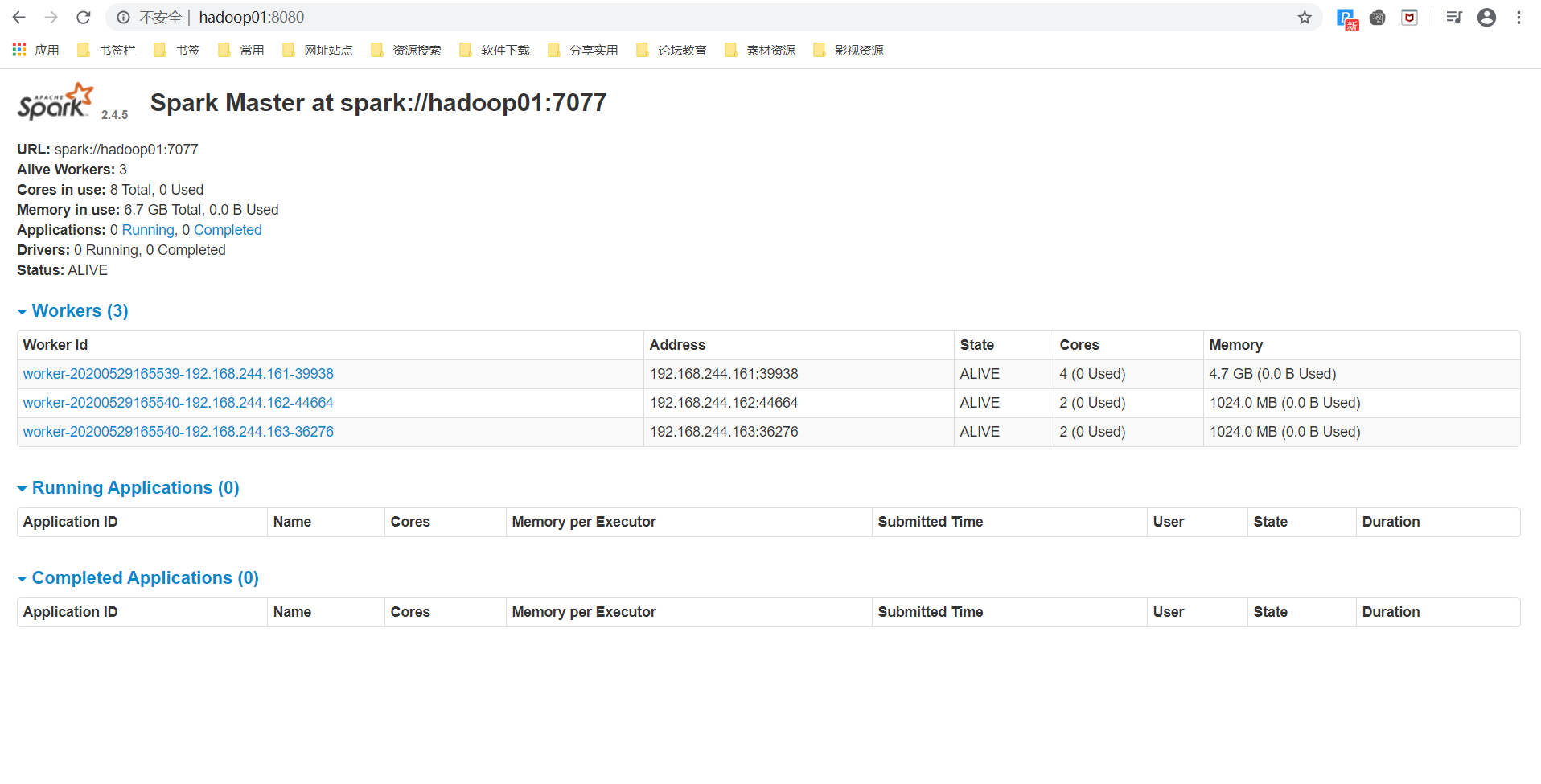The height and width of the screenshot is (784, 1541).
Task: Open the 书签 bookmark folder
Action: [177, 50]
